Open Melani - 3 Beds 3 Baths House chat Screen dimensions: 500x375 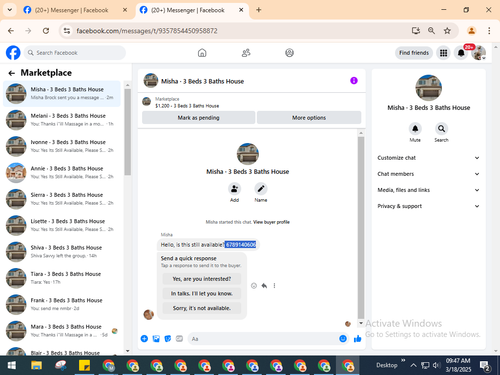[62, 120]
